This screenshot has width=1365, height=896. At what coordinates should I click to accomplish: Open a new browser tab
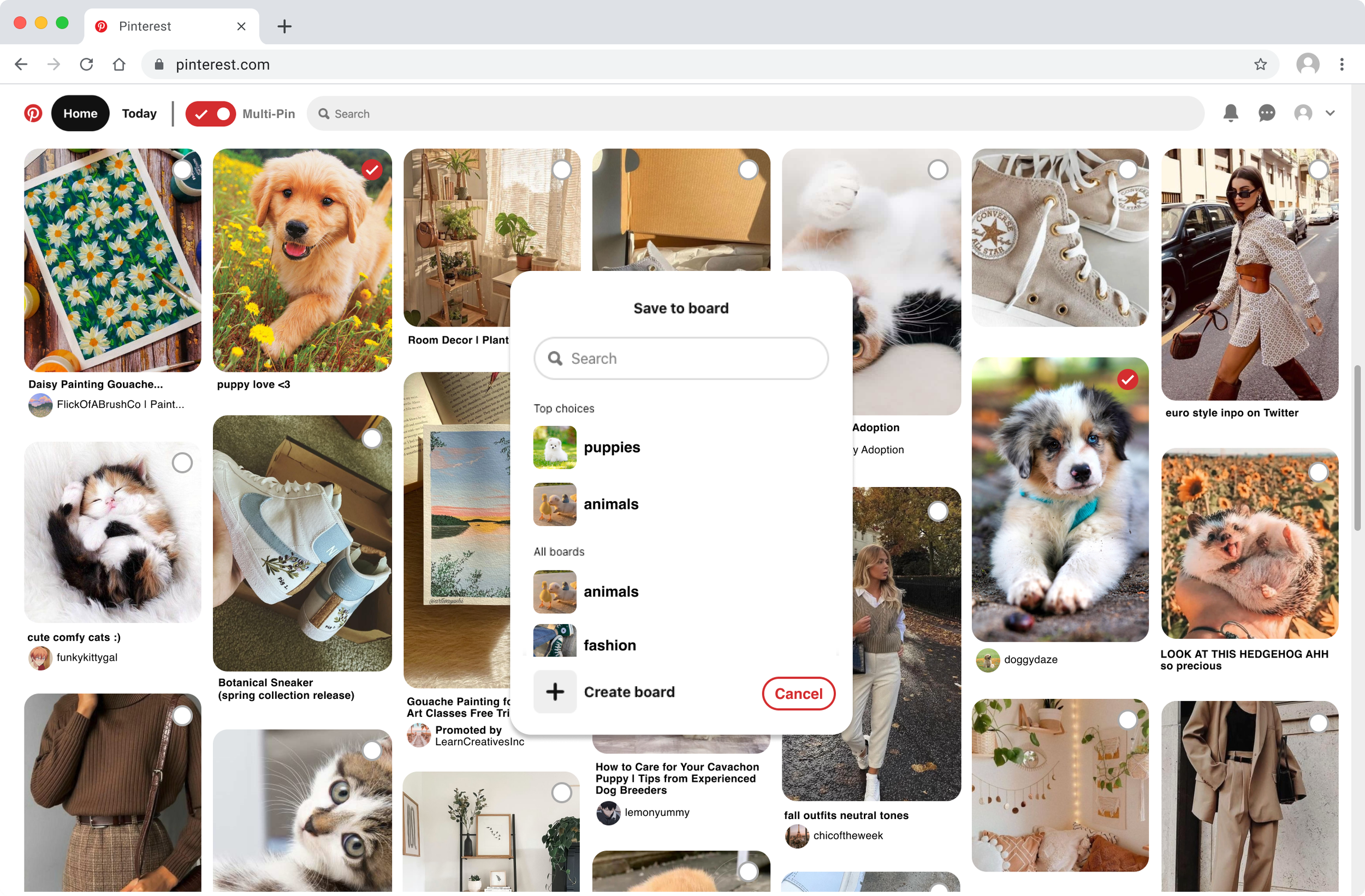pyautogui.click(x=284, y=26)
